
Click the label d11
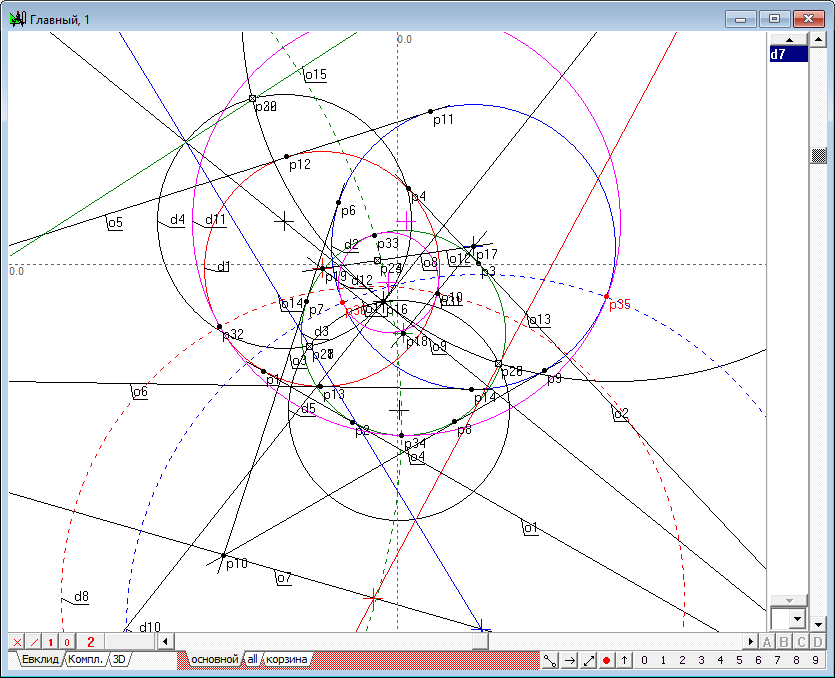pyautogui.click(x=216, y=219)
